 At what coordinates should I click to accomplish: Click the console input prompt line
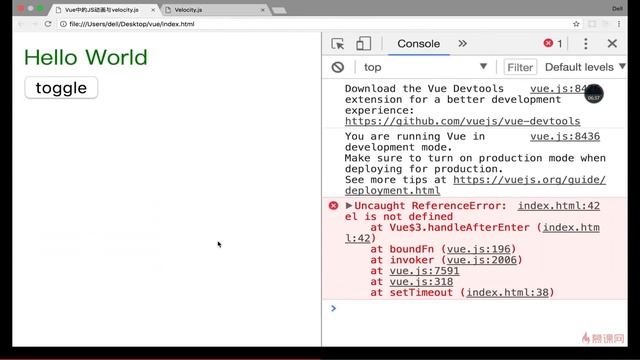click(475, 308)
